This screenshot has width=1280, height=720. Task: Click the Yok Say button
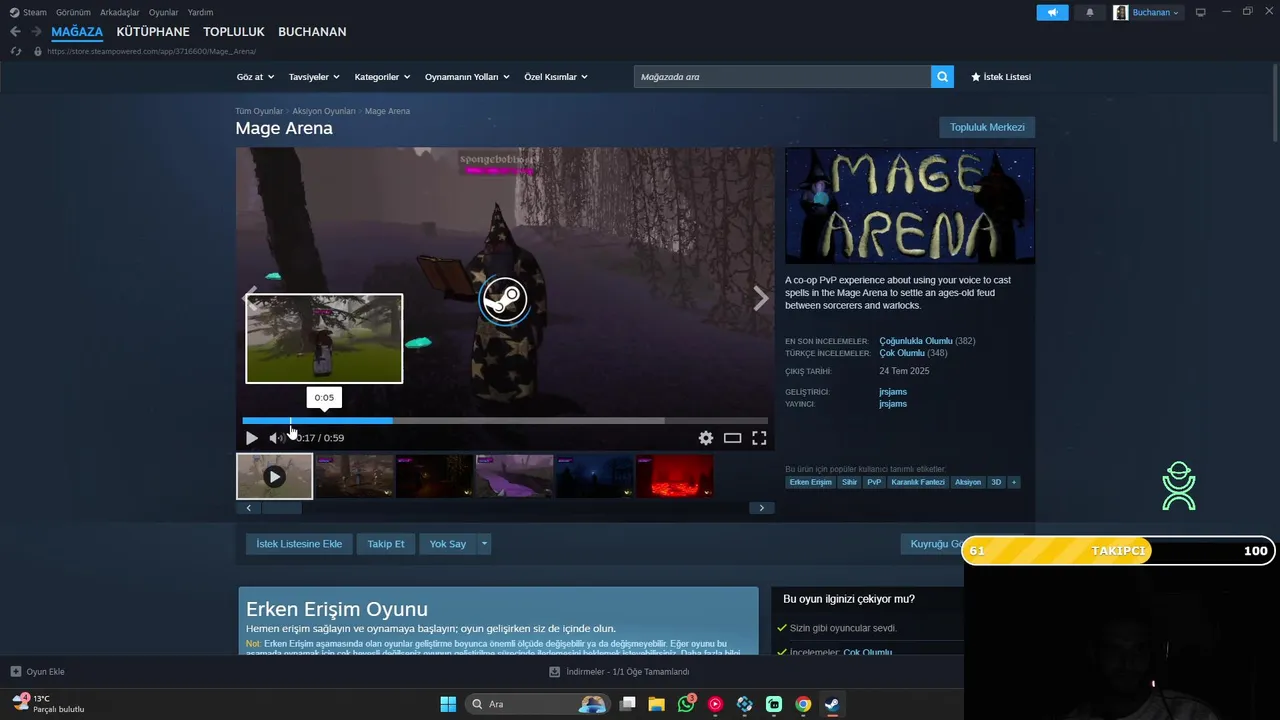point(448,544)
